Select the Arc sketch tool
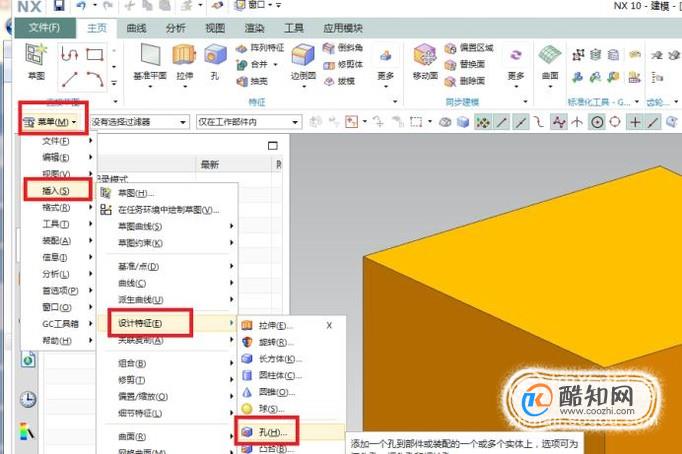Screen dimensions: 682x454 click(x=95, y=79)
